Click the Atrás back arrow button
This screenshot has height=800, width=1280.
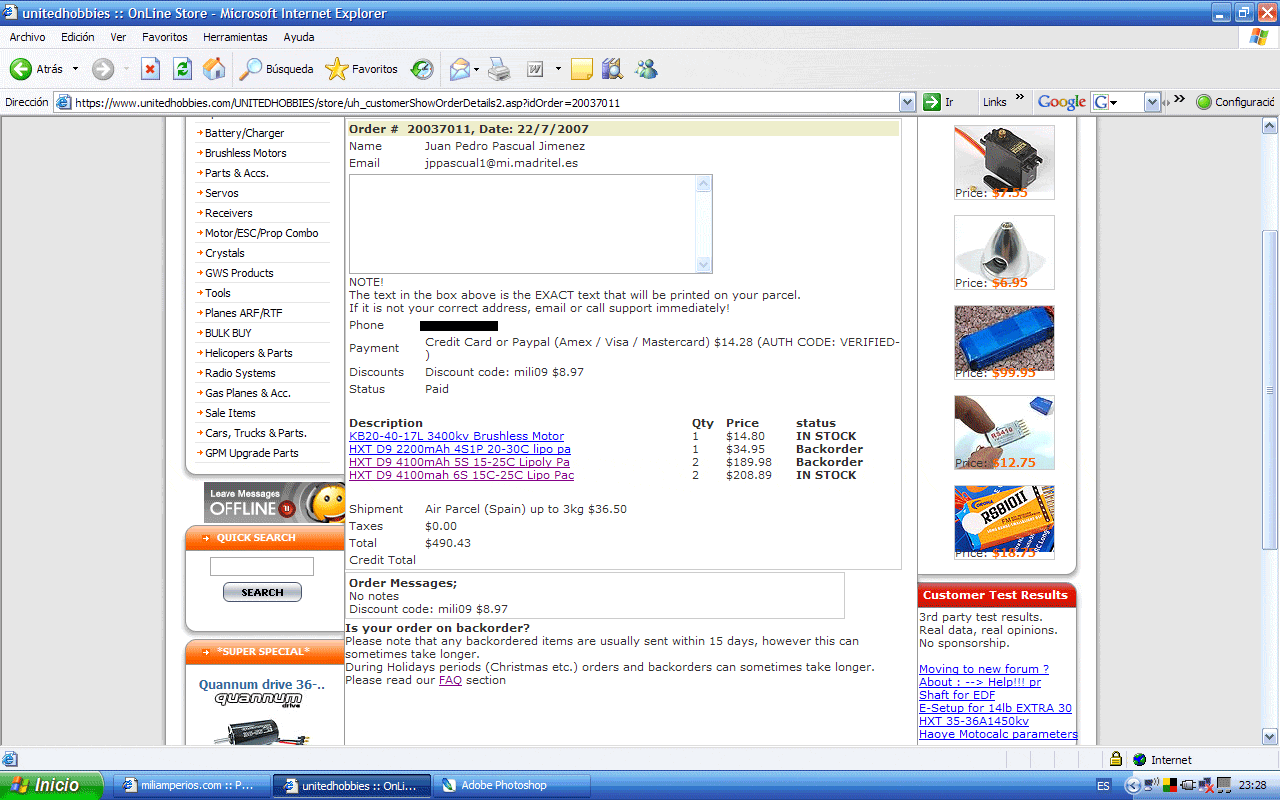coord(36,69)
